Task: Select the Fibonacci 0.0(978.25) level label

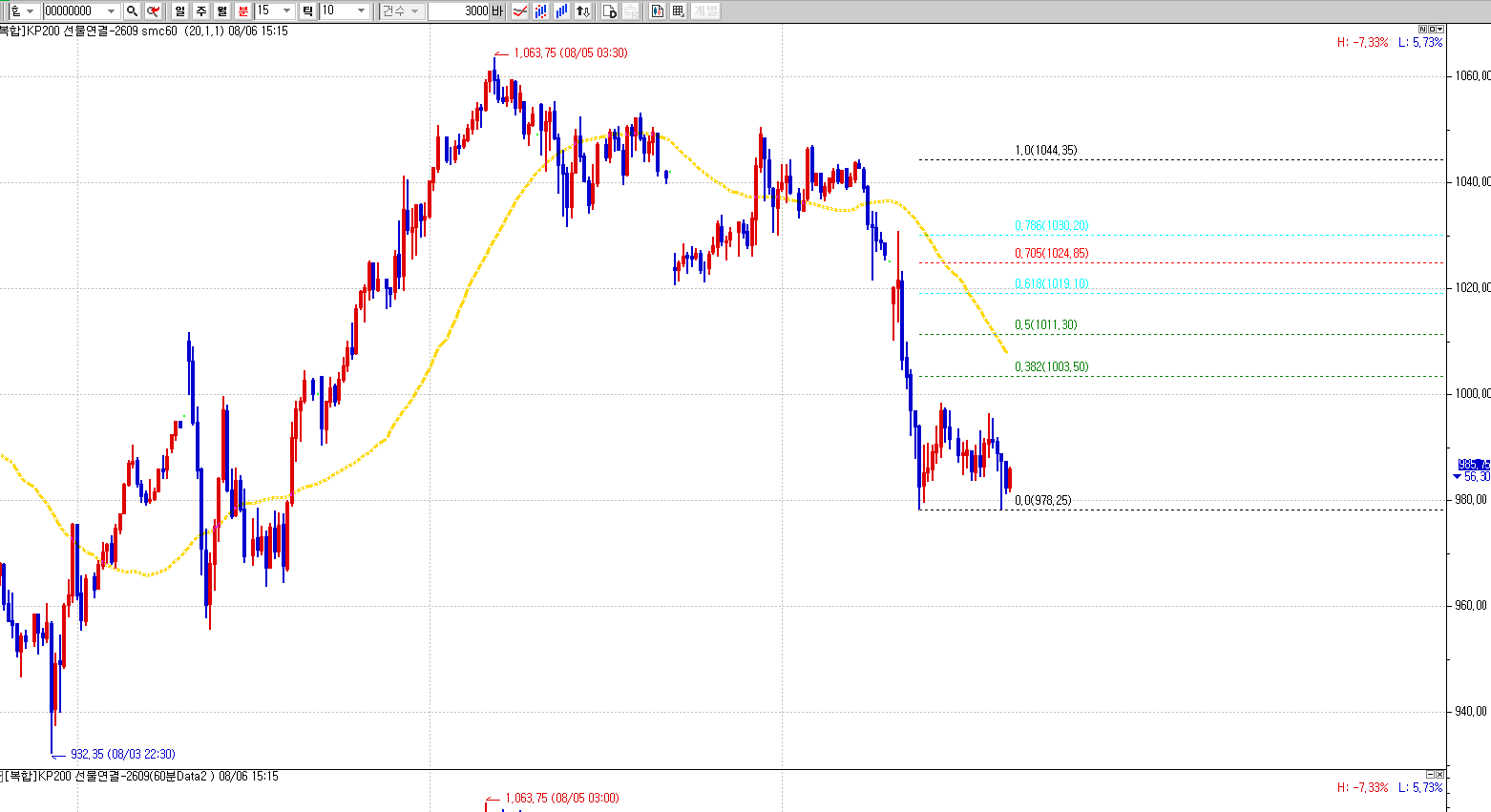Action: click(x=1043, y=500)
